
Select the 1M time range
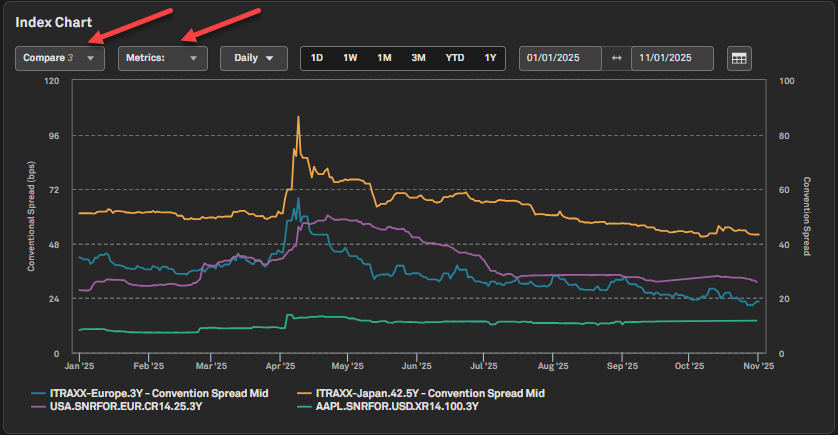384,58
